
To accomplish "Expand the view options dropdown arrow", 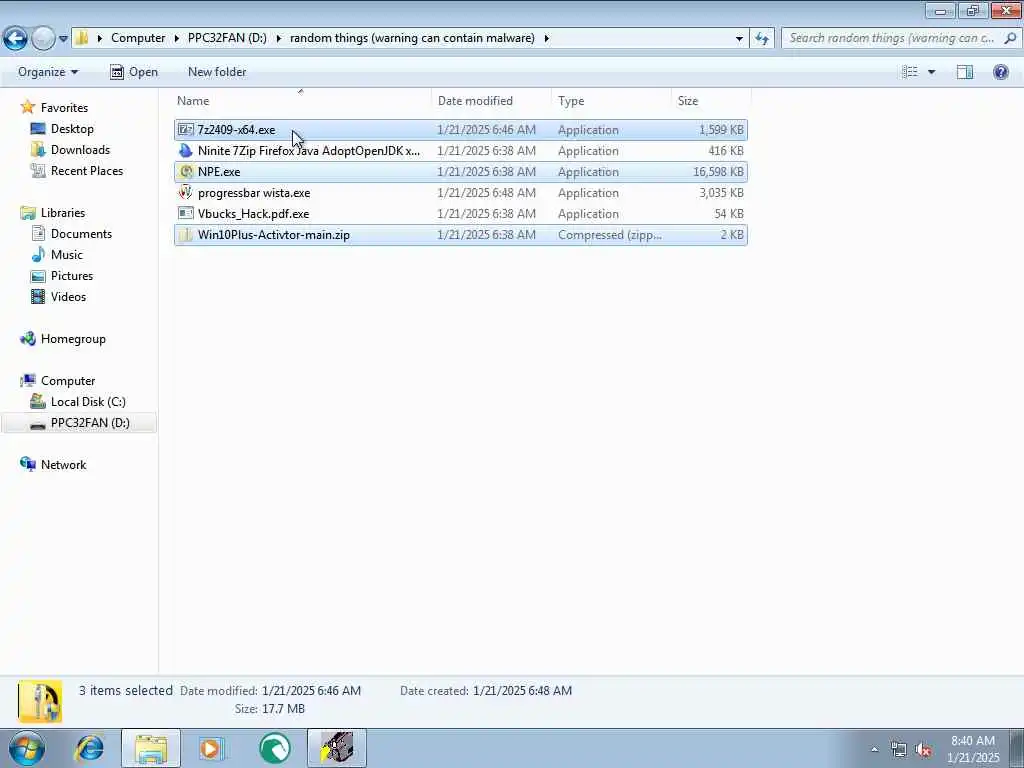I will [x=931, y=72].
